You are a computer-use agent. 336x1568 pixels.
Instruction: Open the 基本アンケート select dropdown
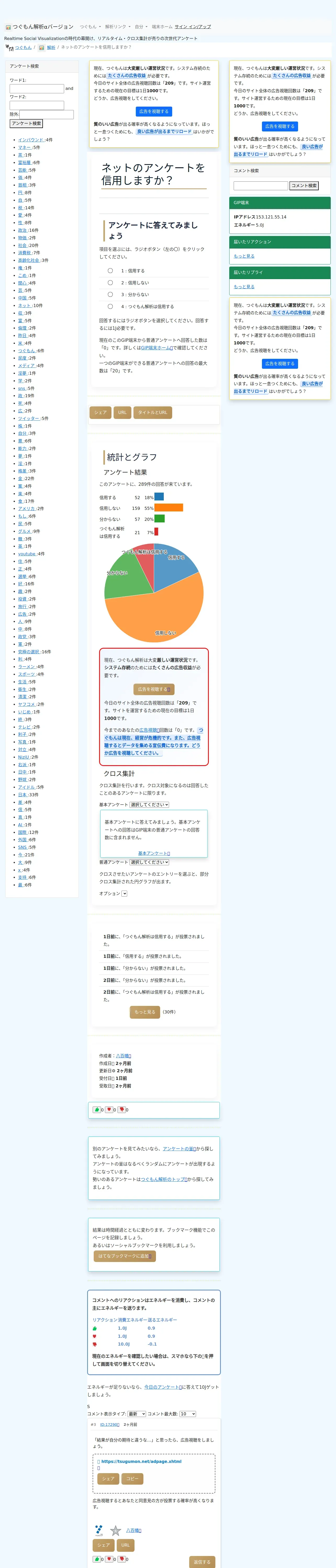(x=149, y=804)
